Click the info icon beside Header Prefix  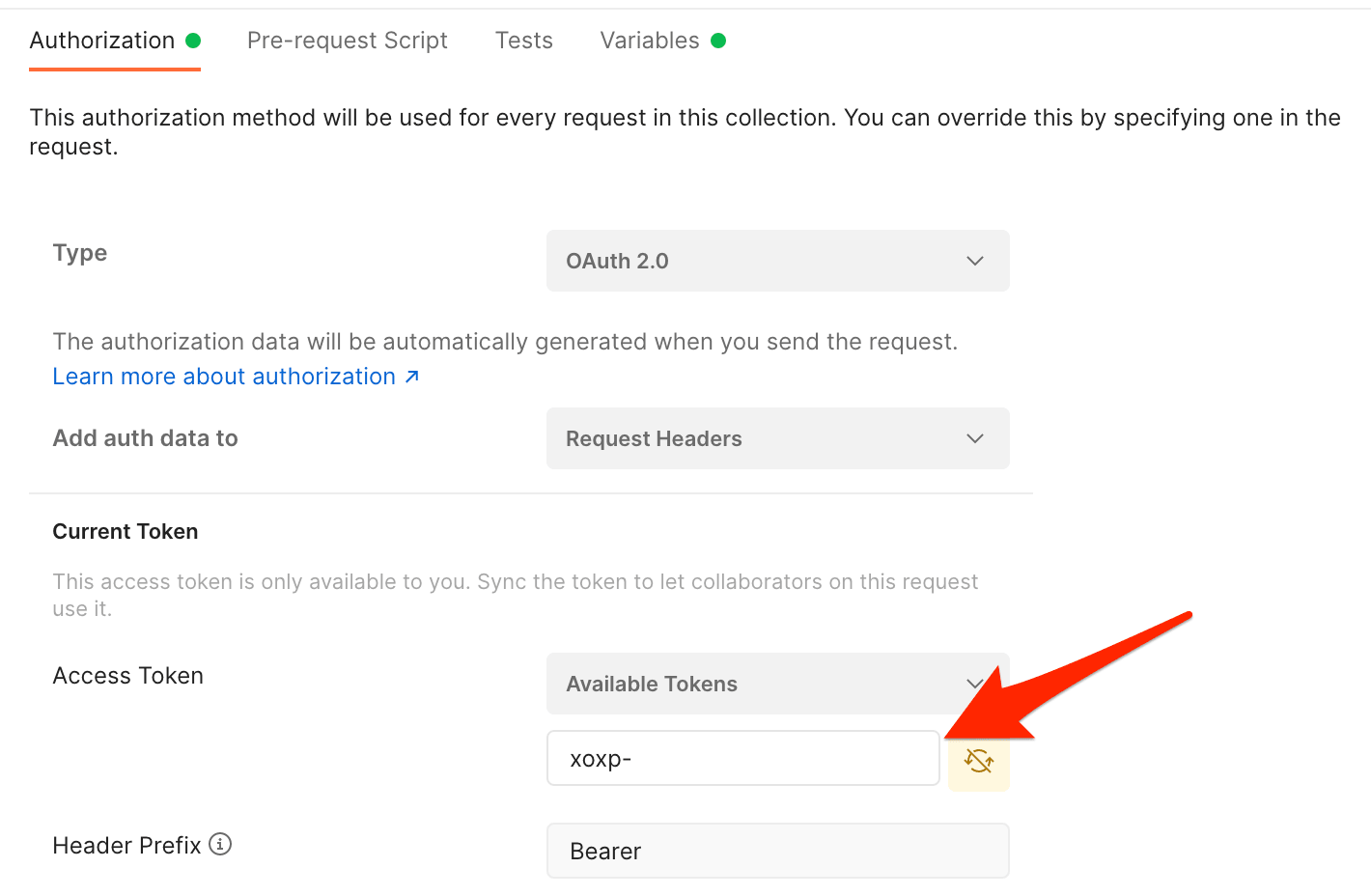220,844
